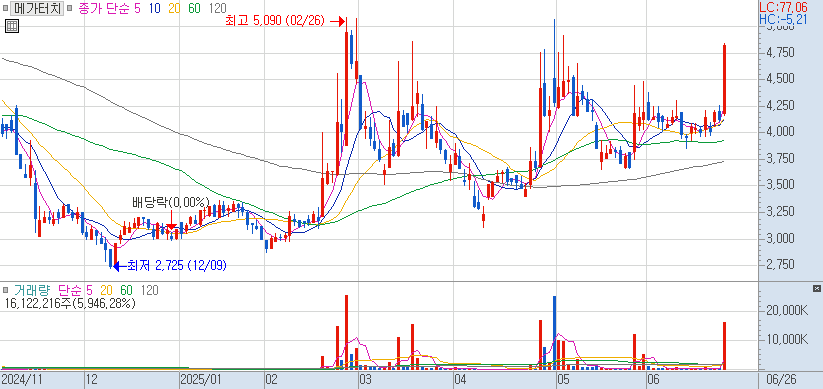Viewport: 823px width, 389px height.
Task: Open the grid table icon under 메가터치
Action: (12, 26)
